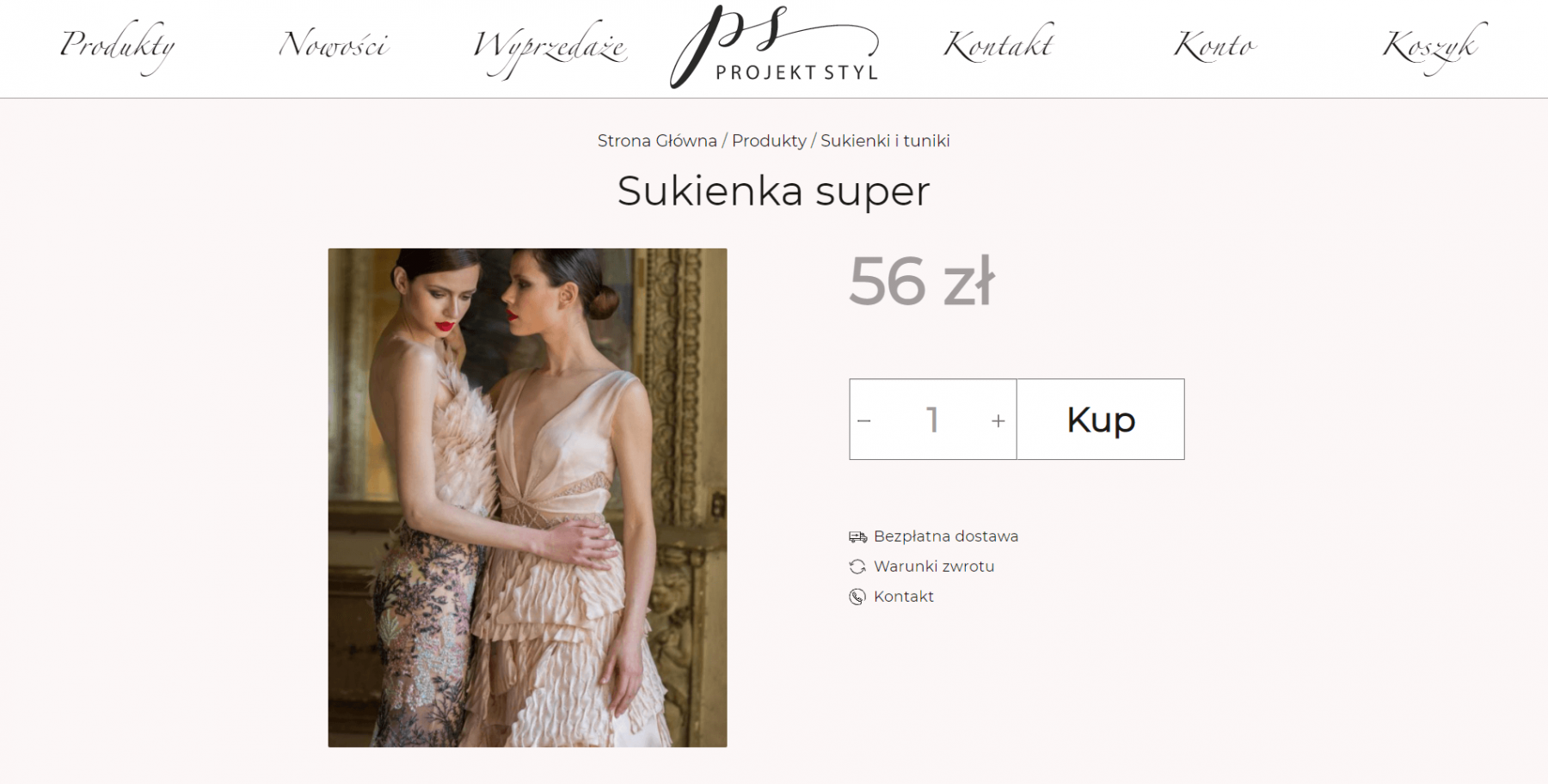The height and width of the screenshot is (784, 1548).
Task: View the Koszyk shopping cart
Action: (1434, 47)
